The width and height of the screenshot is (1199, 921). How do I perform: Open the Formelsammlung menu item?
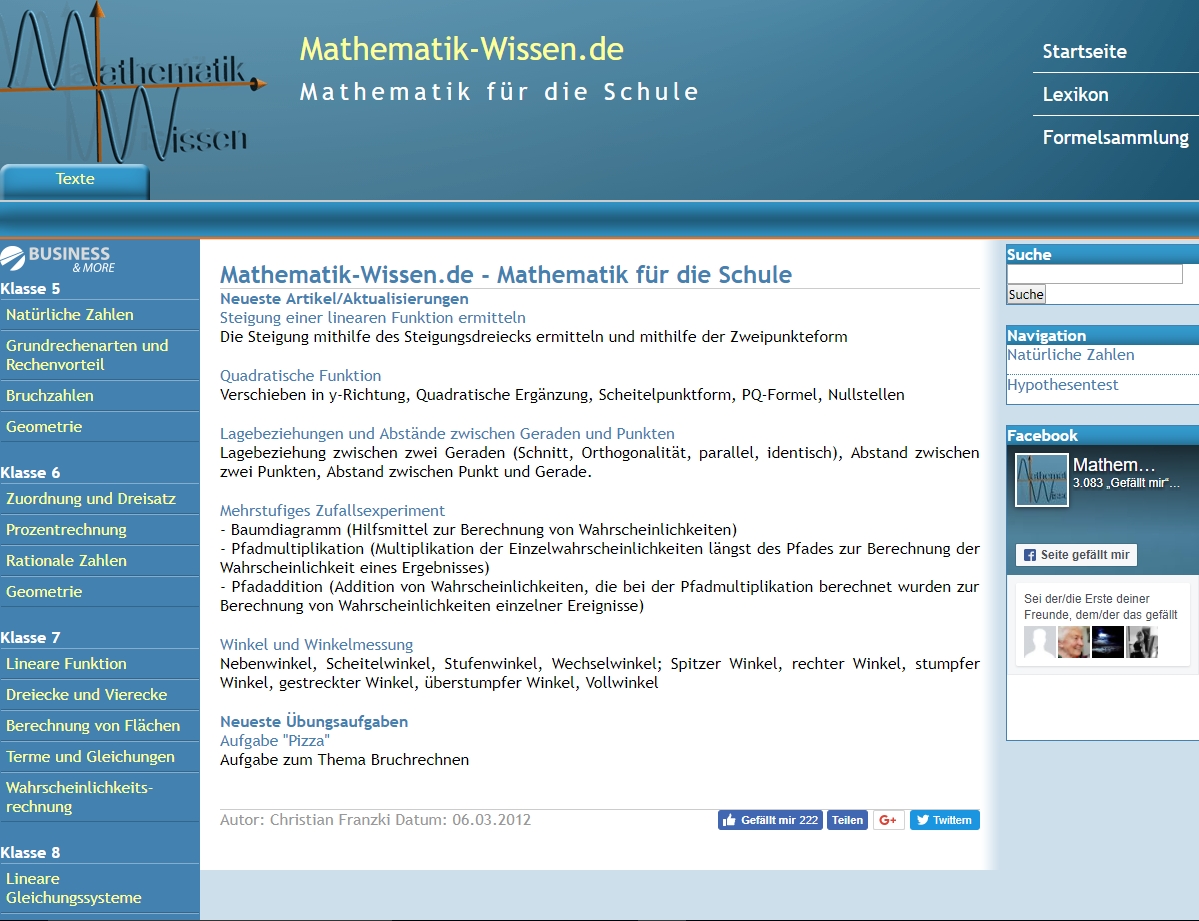(x=1116, y=137)
